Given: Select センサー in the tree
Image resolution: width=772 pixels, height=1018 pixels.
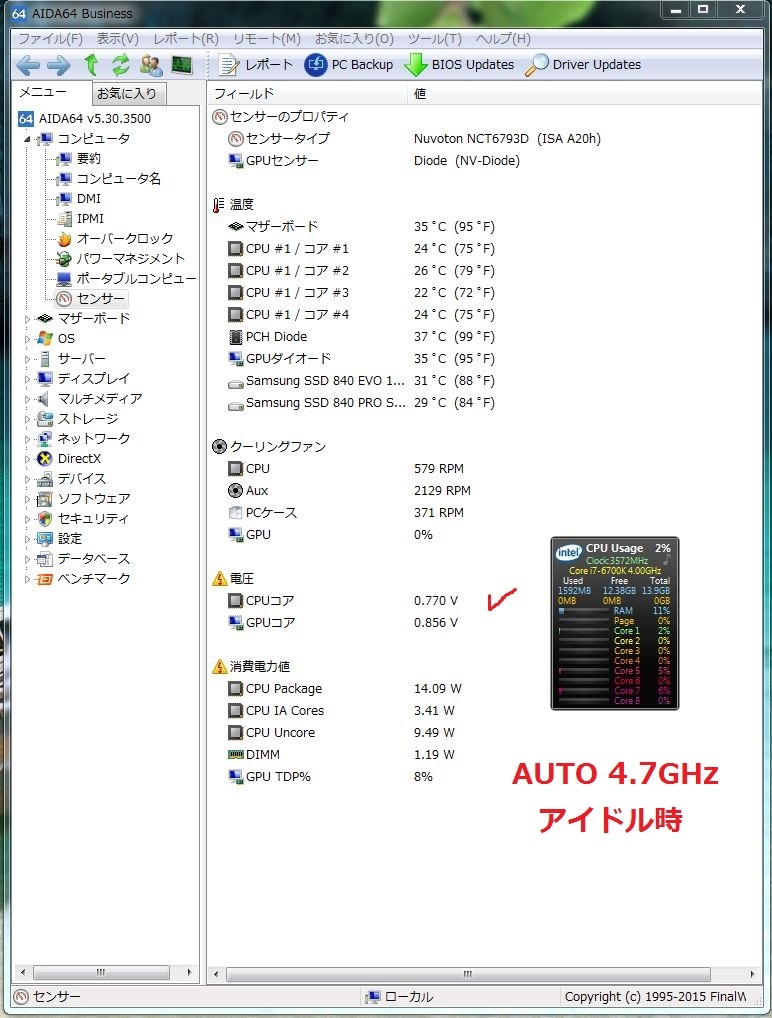Looking at the screenshot, I should point(90,299).
